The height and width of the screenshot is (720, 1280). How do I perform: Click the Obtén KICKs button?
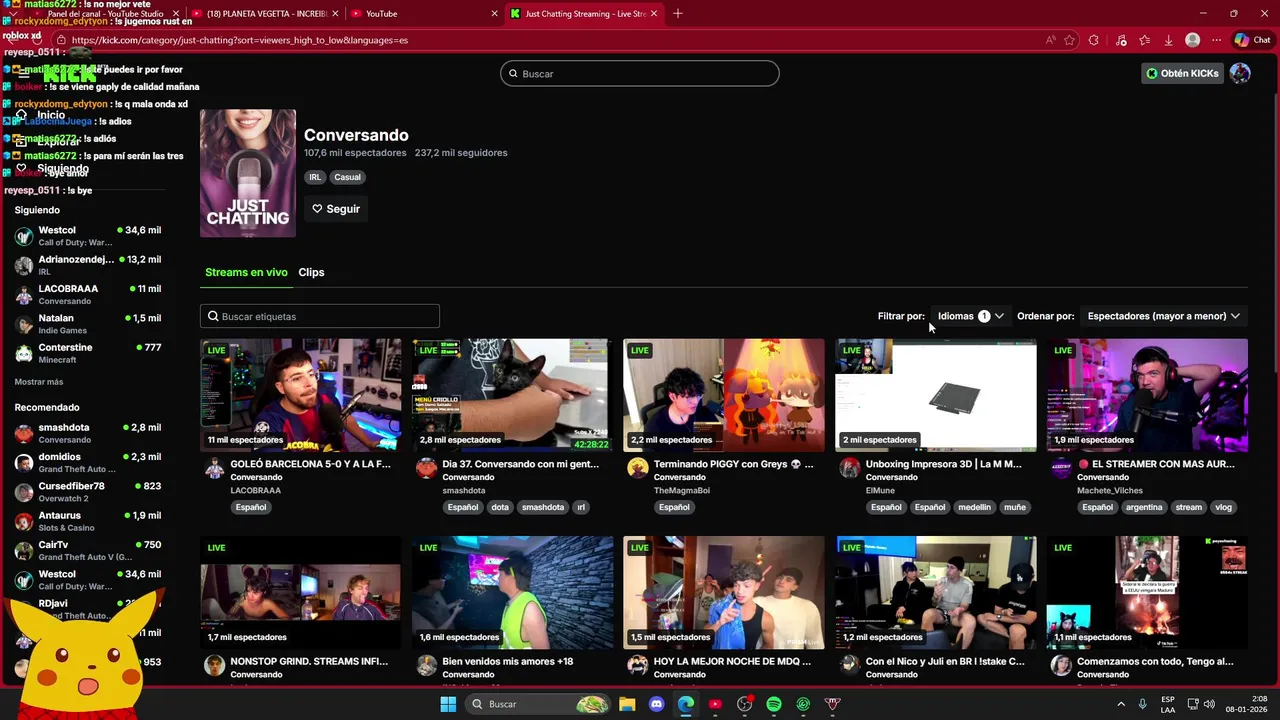(1182, 73)
